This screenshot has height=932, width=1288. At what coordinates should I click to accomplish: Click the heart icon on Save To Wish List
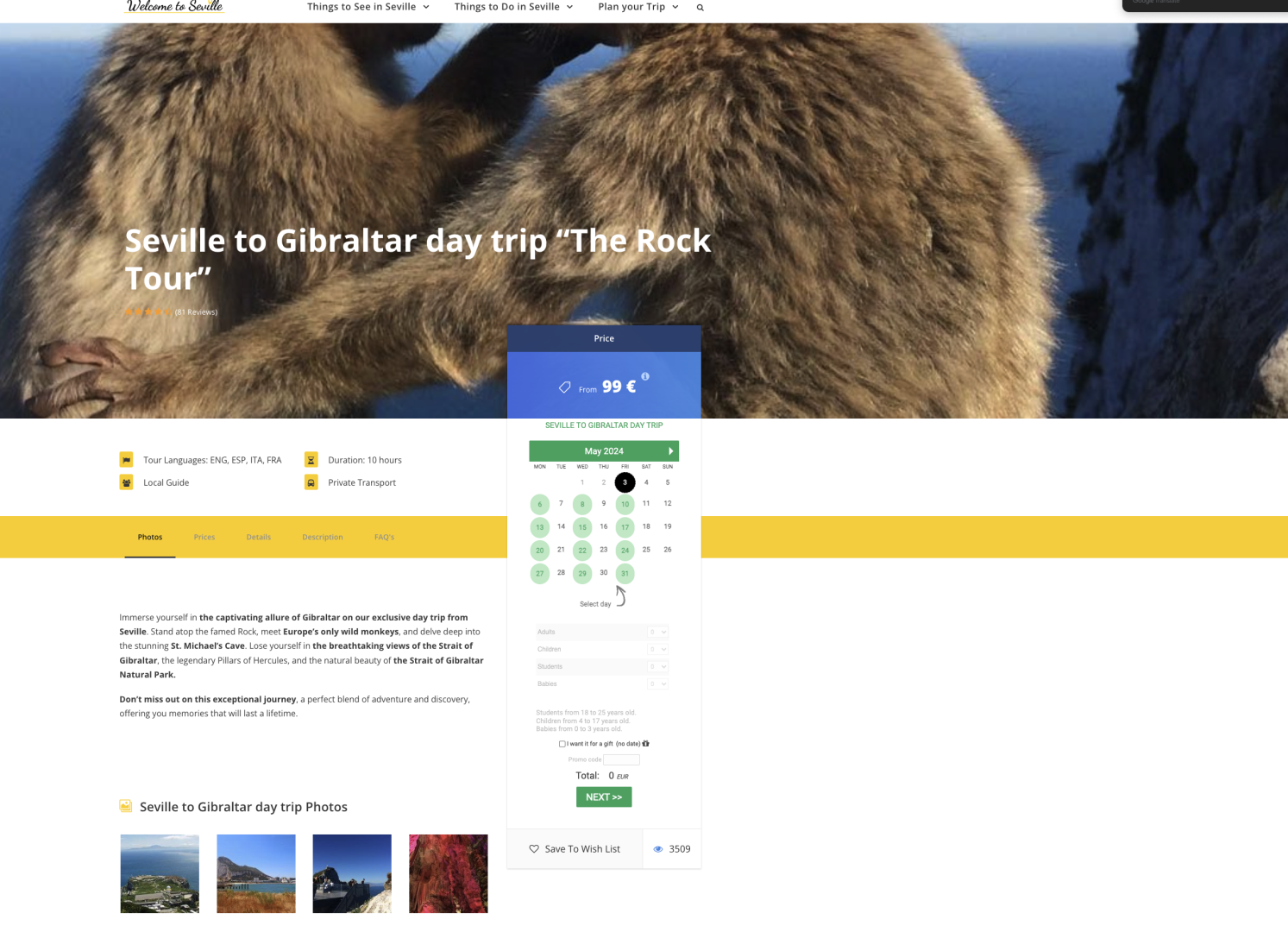click(x=534, y=849)
